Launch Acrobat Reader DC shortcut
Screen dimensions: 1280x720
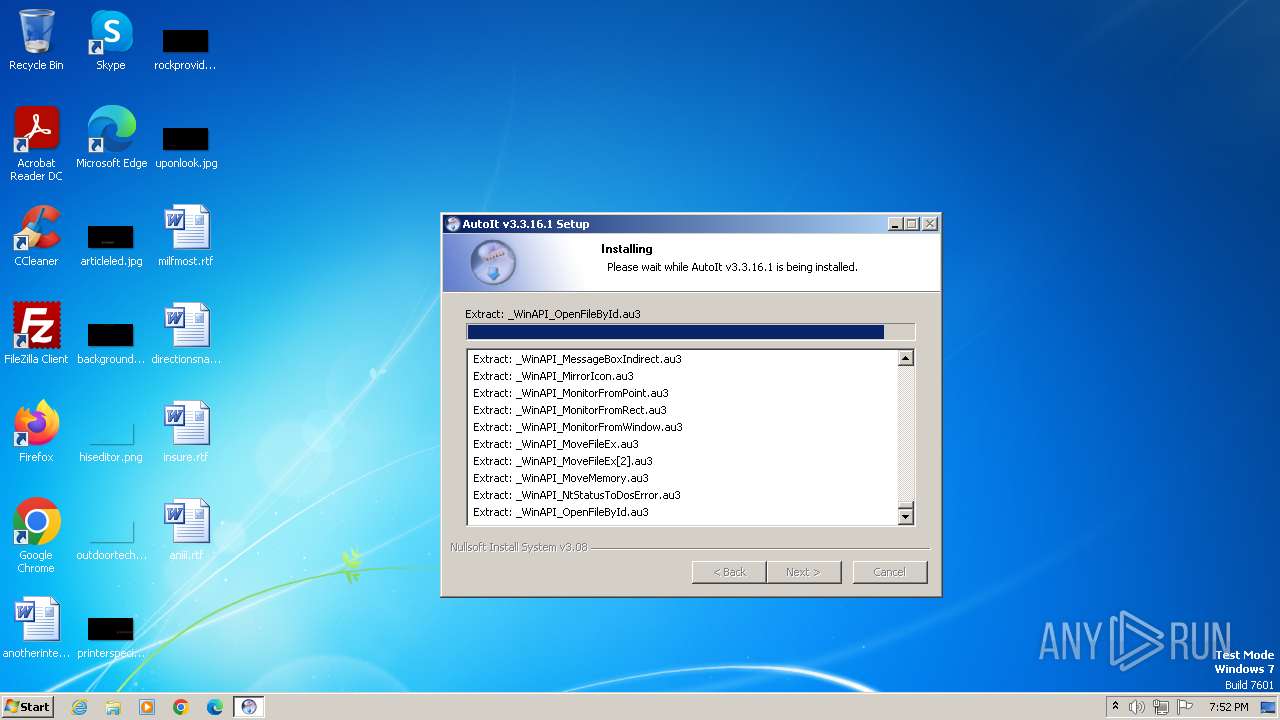36,143
